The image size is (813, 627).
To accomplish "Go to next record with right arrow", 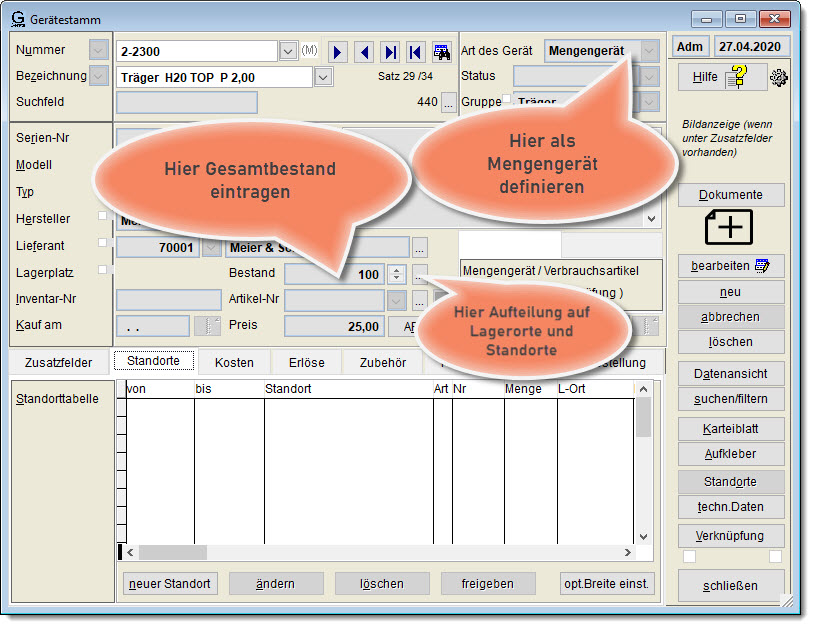I will click(337, 51).
